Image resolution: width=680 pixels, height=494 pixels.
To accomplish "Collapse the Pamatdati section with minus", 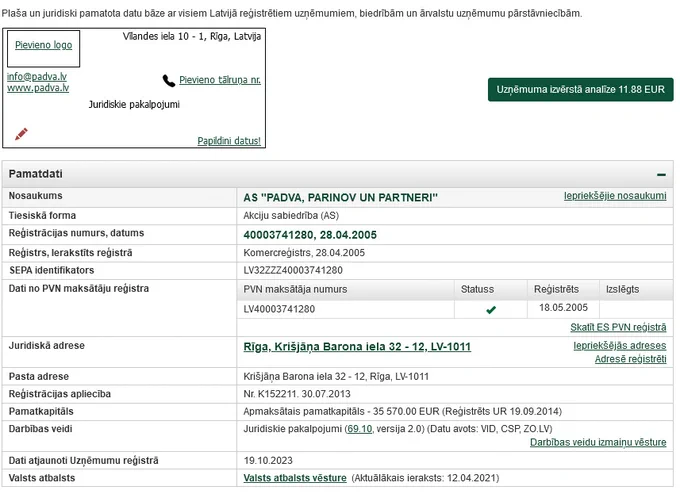I will [x=661, y=175].
